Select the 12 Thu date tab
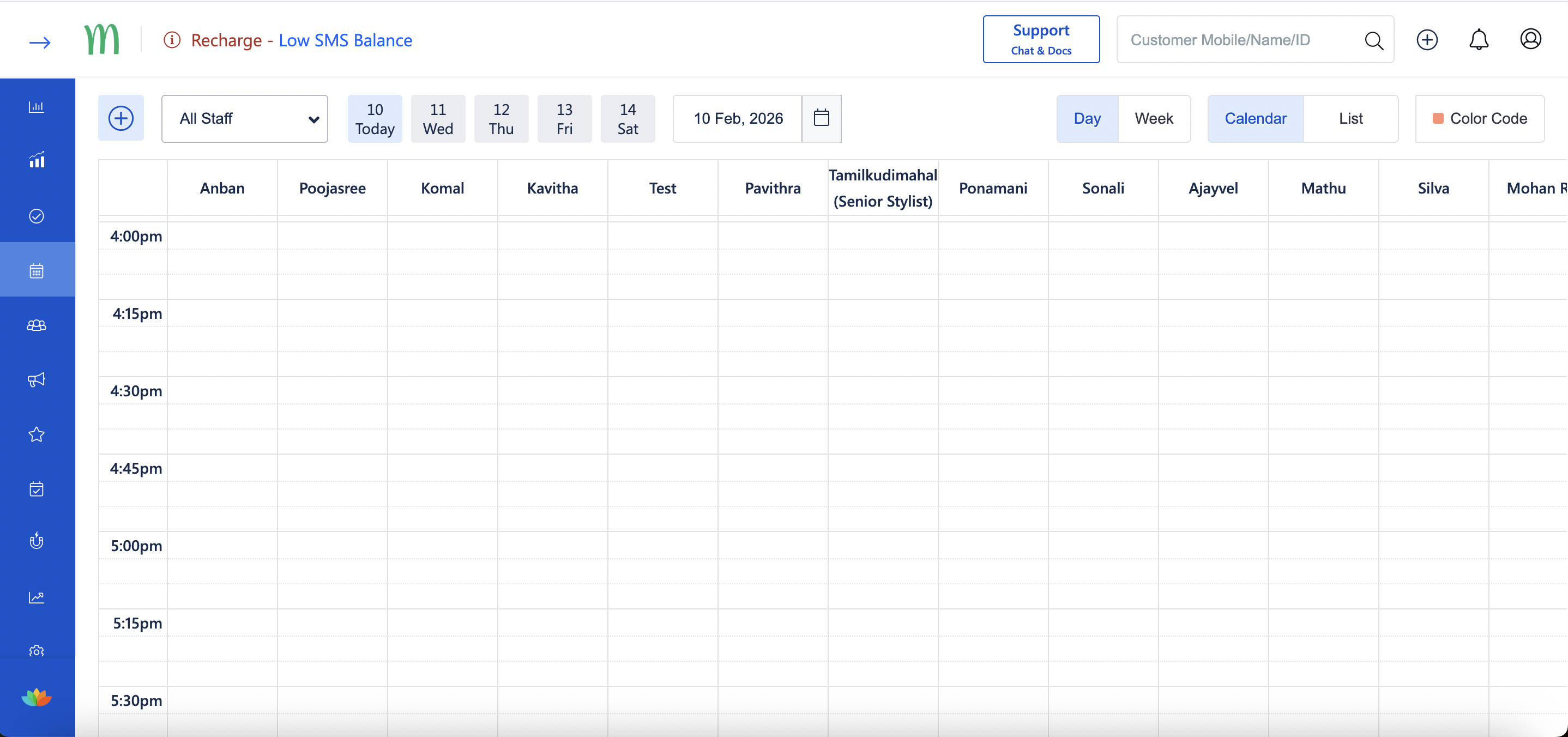 point(501,119)
